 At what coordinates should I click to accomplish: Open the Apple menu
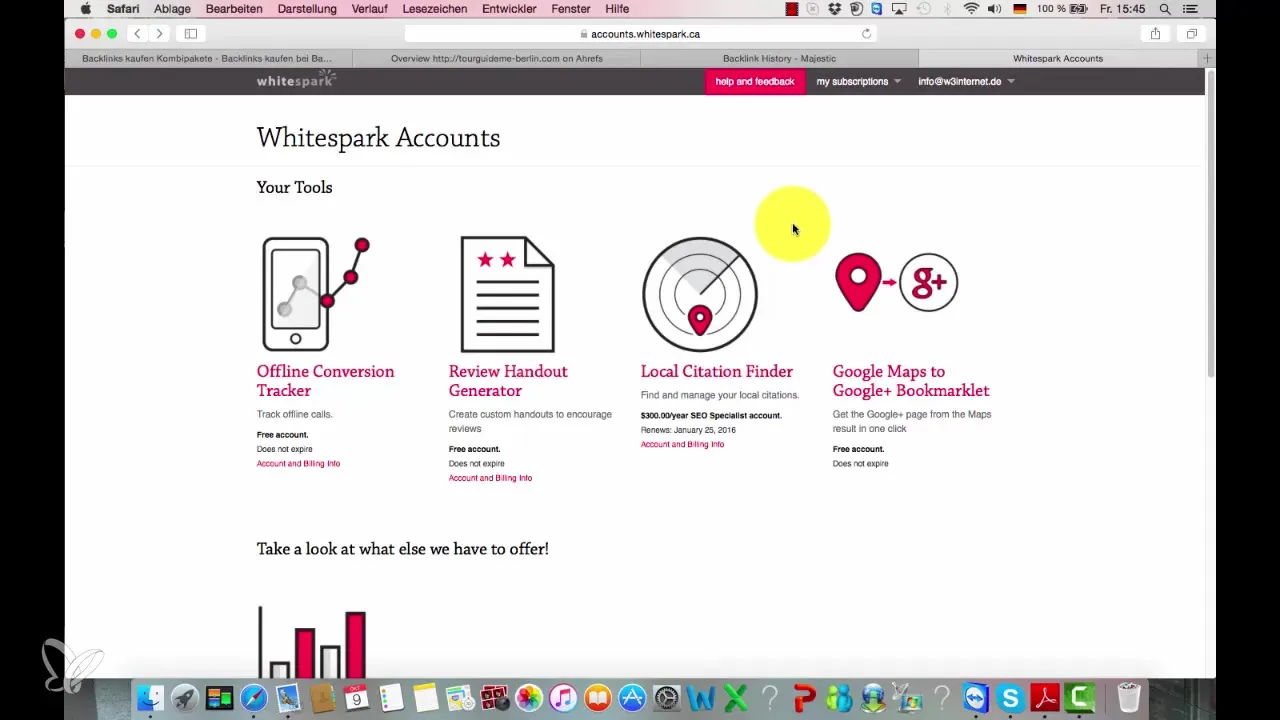pos(85,9)
